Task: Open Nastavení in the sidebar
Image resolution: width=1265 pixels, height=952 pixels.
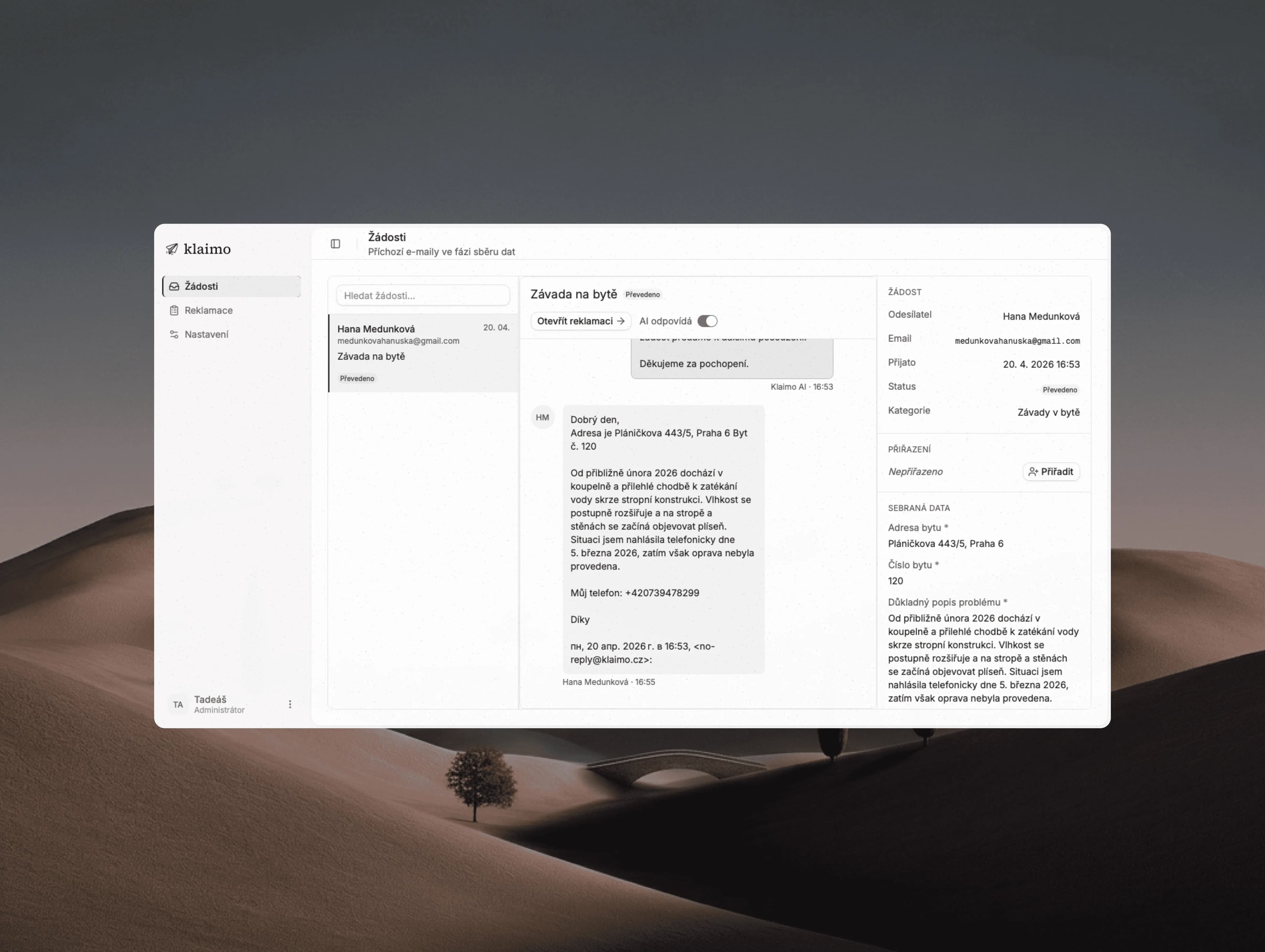Action: 232,334
